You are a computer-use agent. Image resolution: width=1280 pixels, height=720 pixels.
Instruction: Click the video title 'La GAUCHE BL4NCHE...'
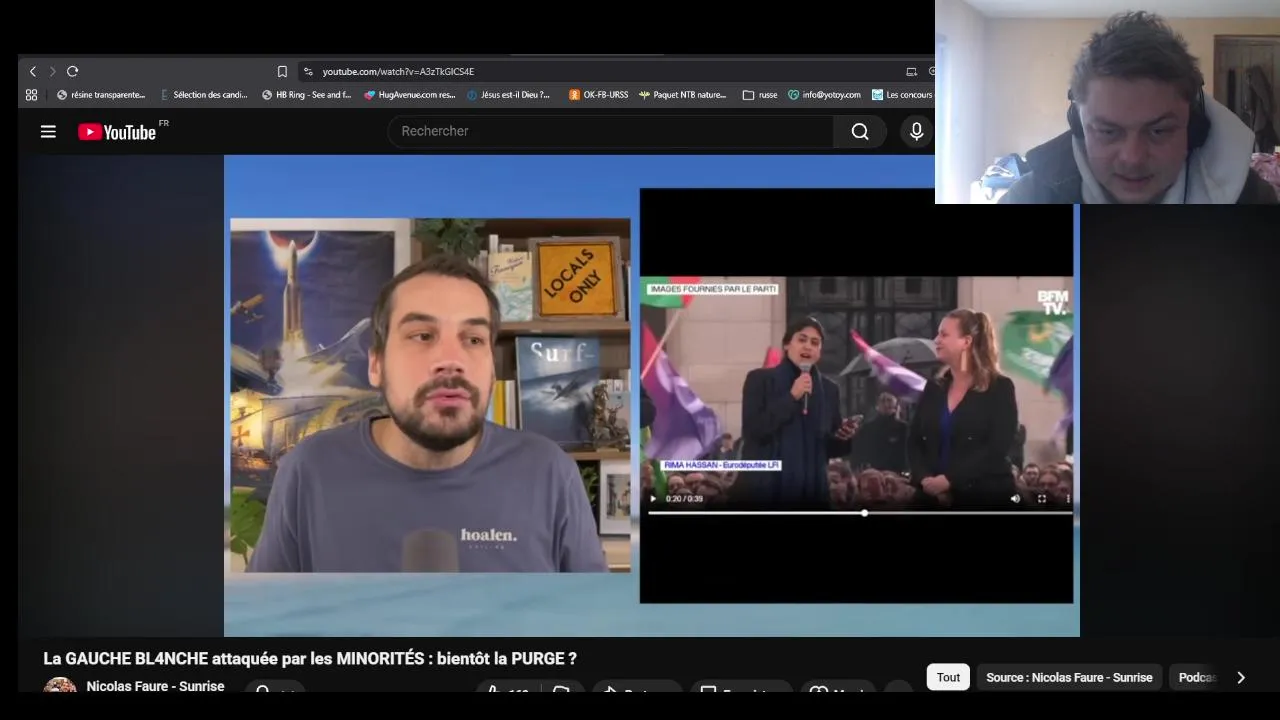[x=310, y=659]
